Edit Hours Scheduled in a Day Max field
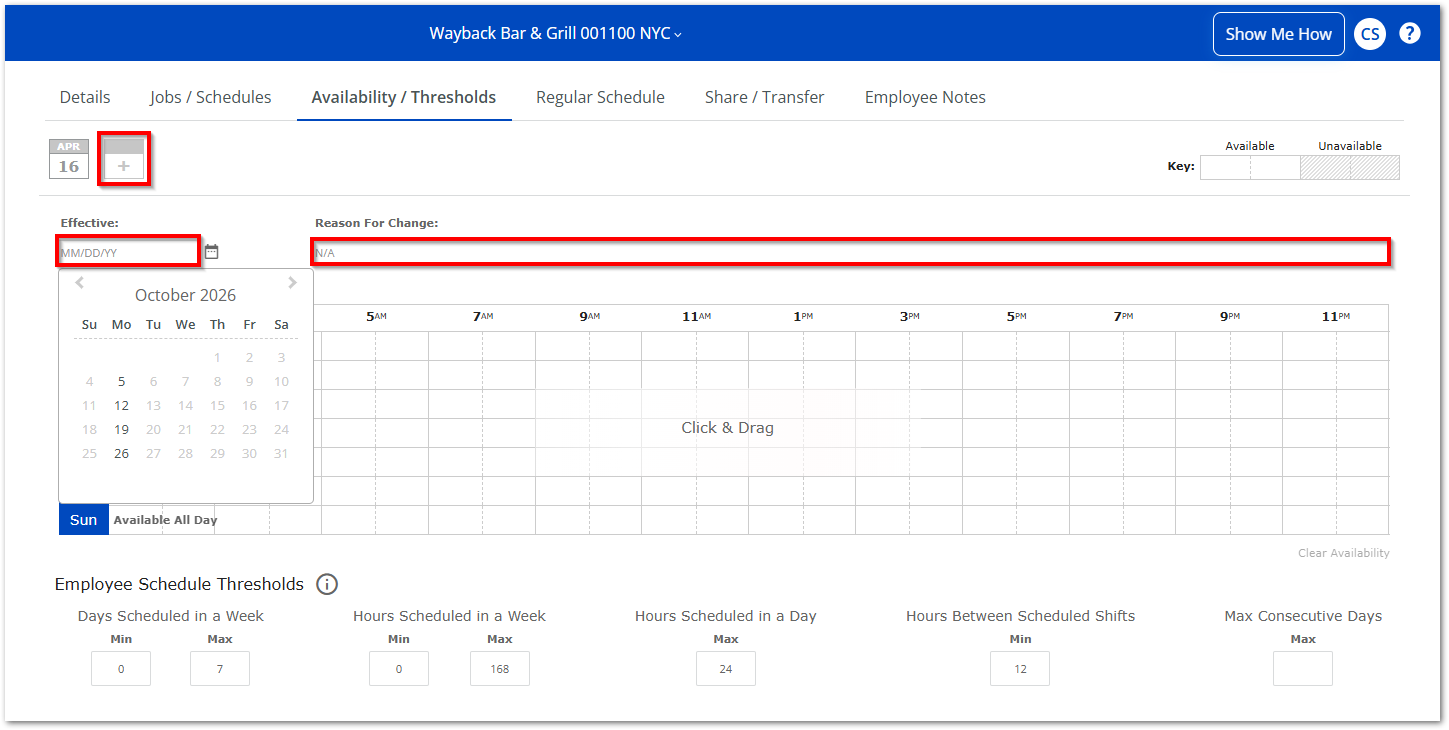Viewport: 1449px width, 730px height. [726, 669]
